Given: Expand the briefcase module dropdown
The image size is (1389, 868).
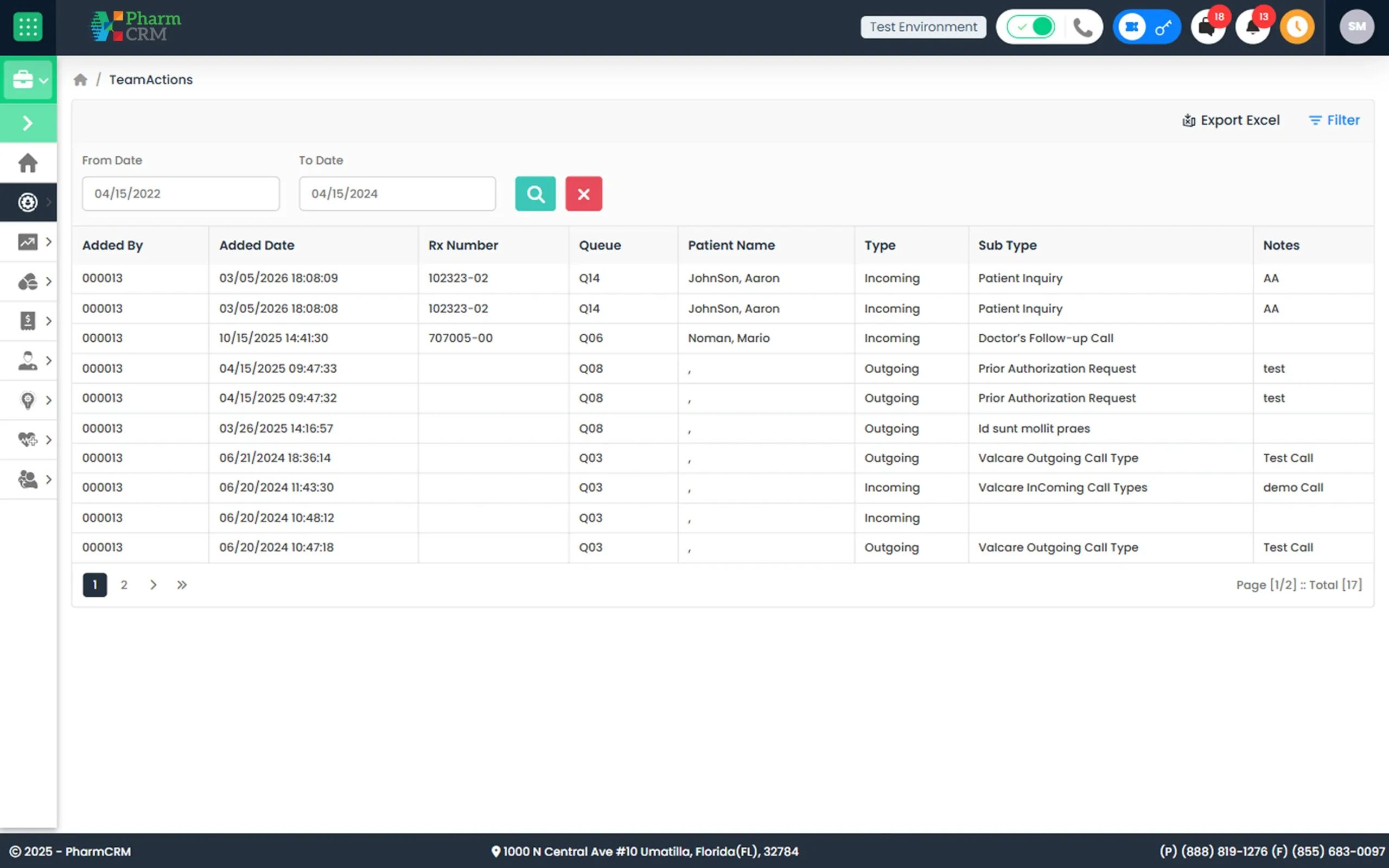Looking at the screenshot, I should 28,80.
